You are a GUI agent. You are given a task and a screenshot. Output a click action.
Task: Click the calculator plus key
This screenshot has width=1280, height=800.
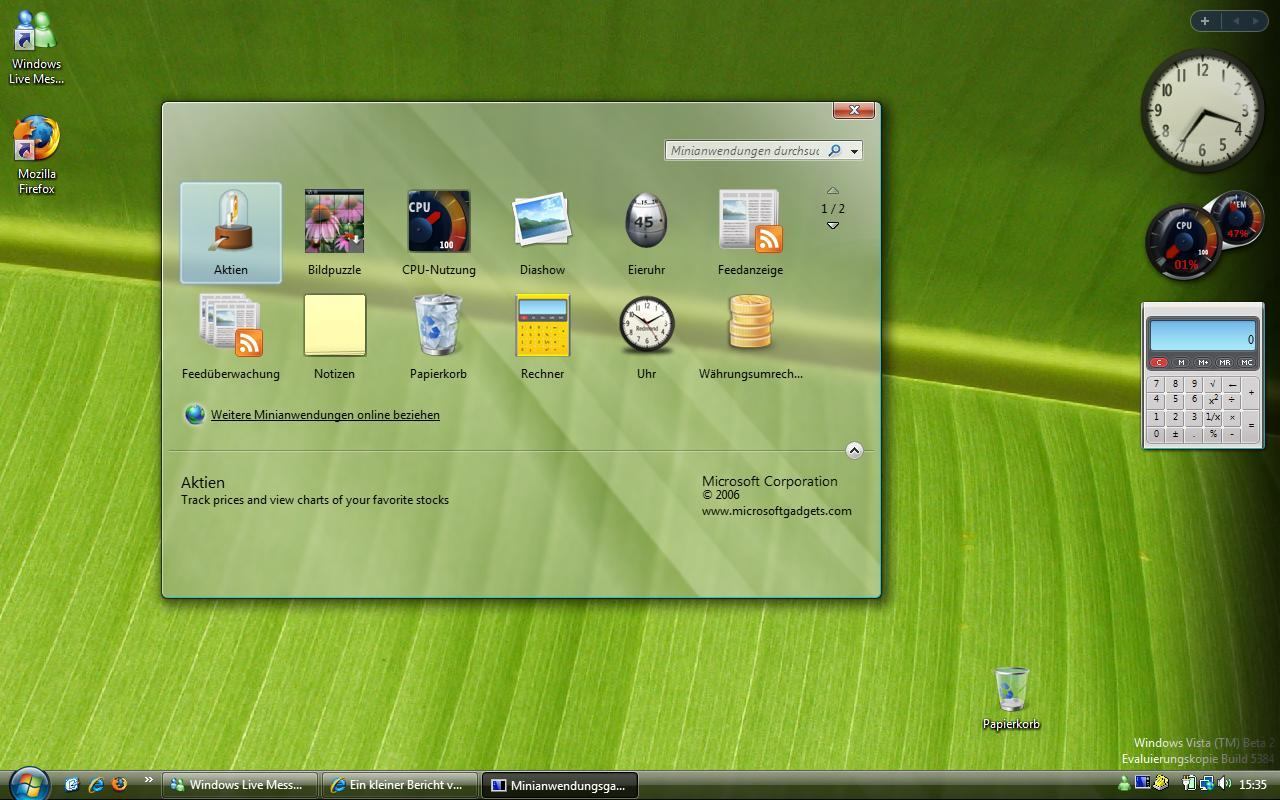[x=1251, y=392]
